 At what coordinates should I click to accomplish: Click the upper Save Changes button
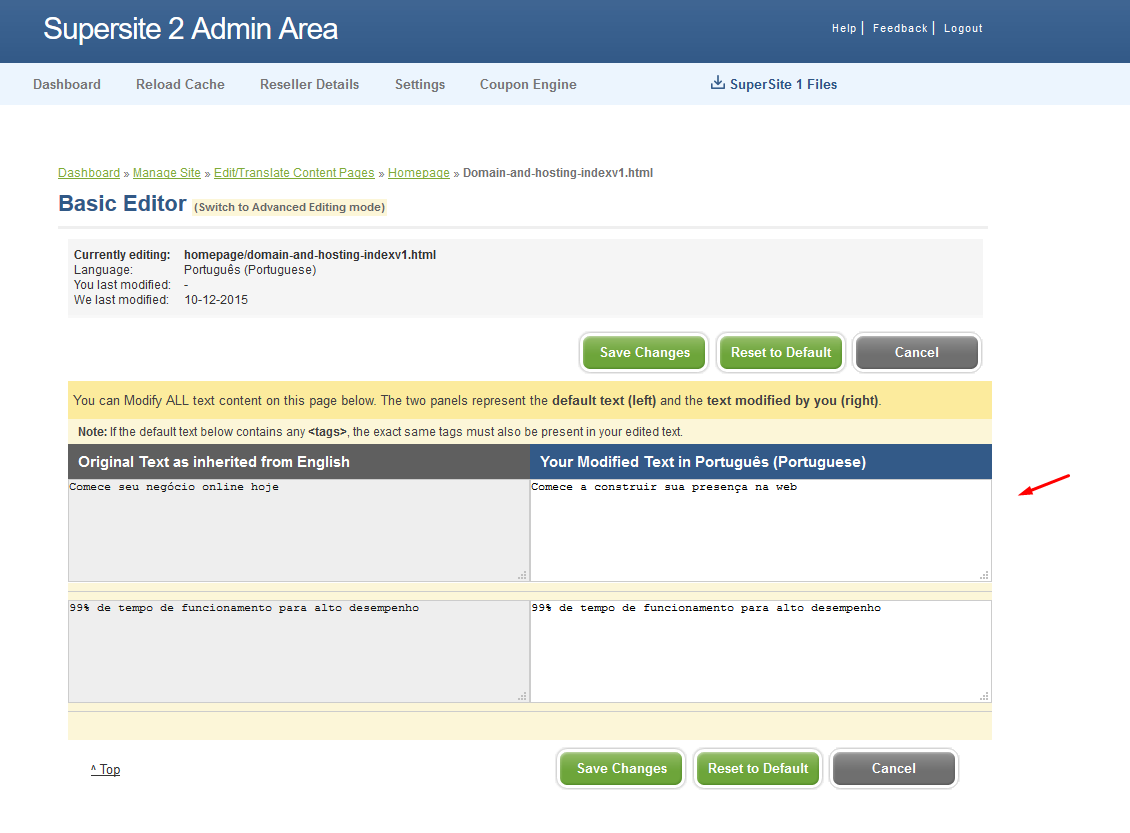[x=644, y=352]
